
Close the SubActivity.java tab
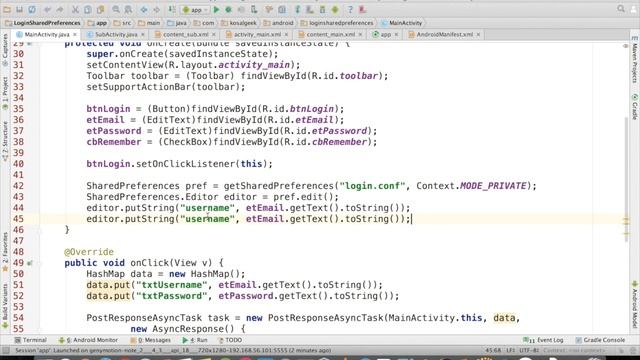(x=142, y=35)
